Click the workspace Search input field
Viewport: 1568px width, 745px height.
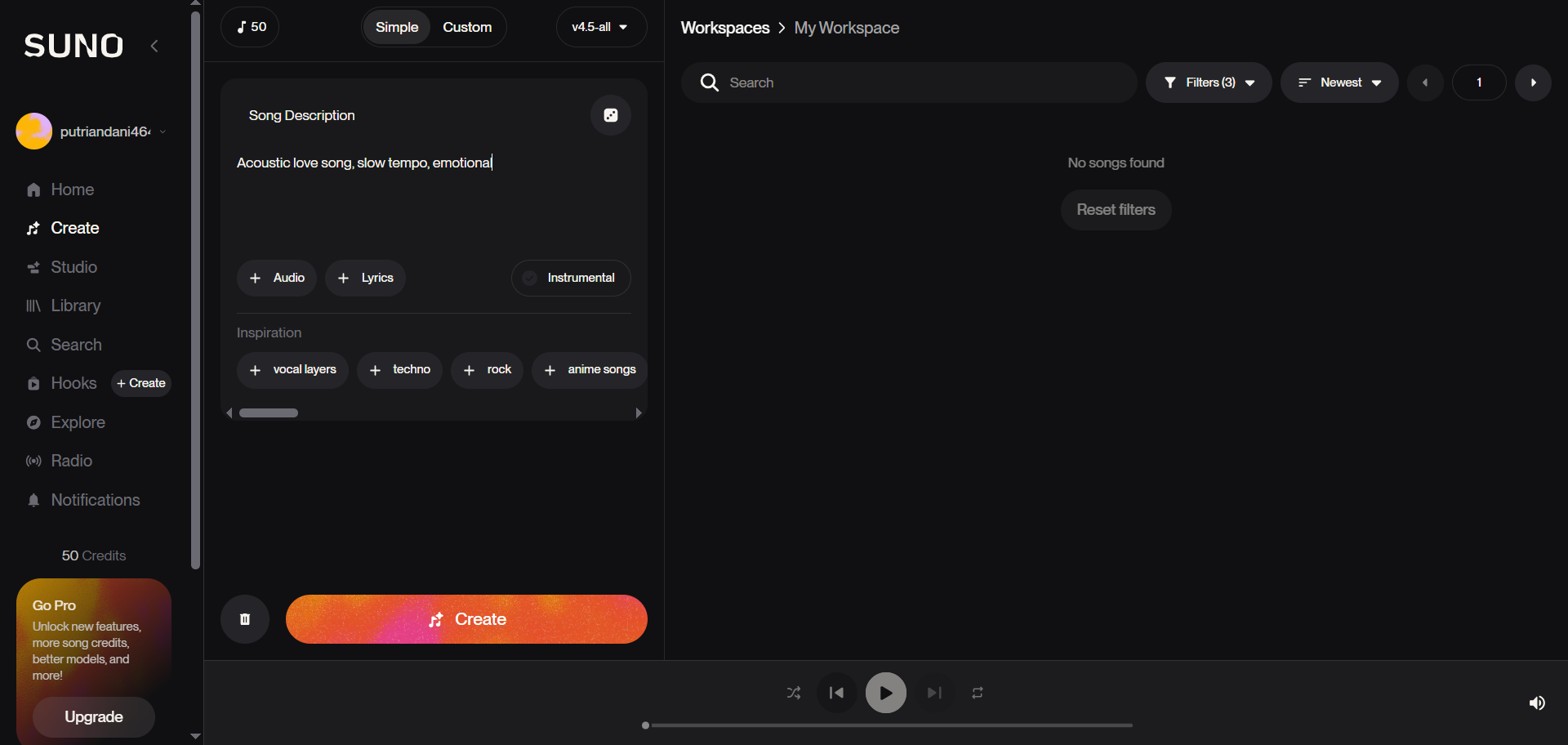click(923, 83)
